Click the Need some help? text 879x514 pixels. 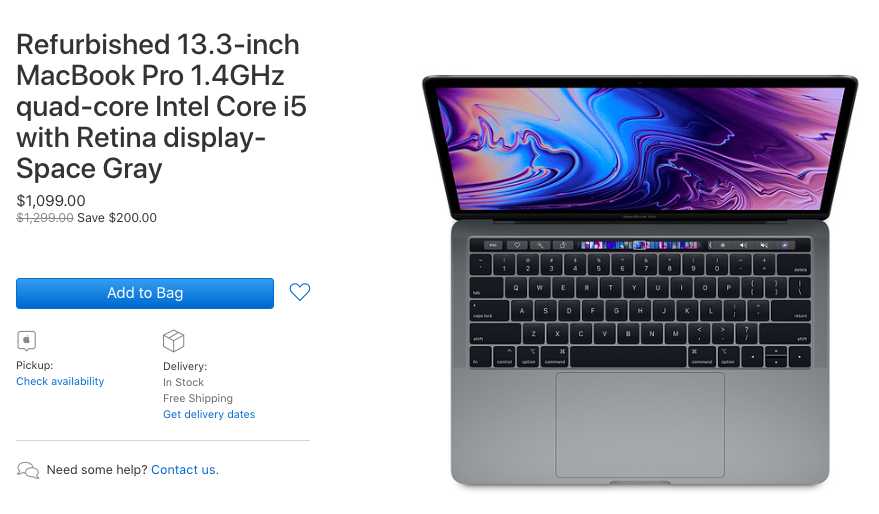[97, 470]
